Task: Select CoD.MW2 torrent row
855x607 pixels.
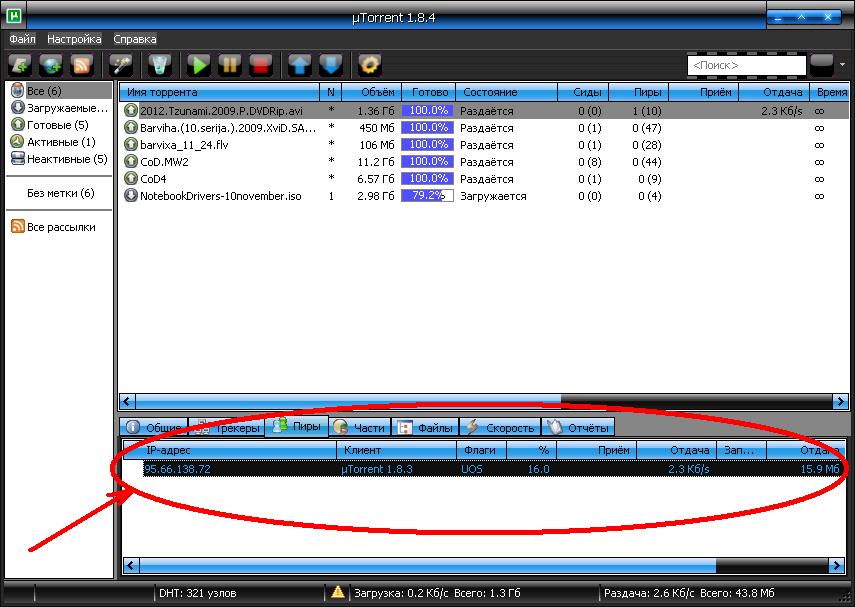Action: [x=484, y=161]
